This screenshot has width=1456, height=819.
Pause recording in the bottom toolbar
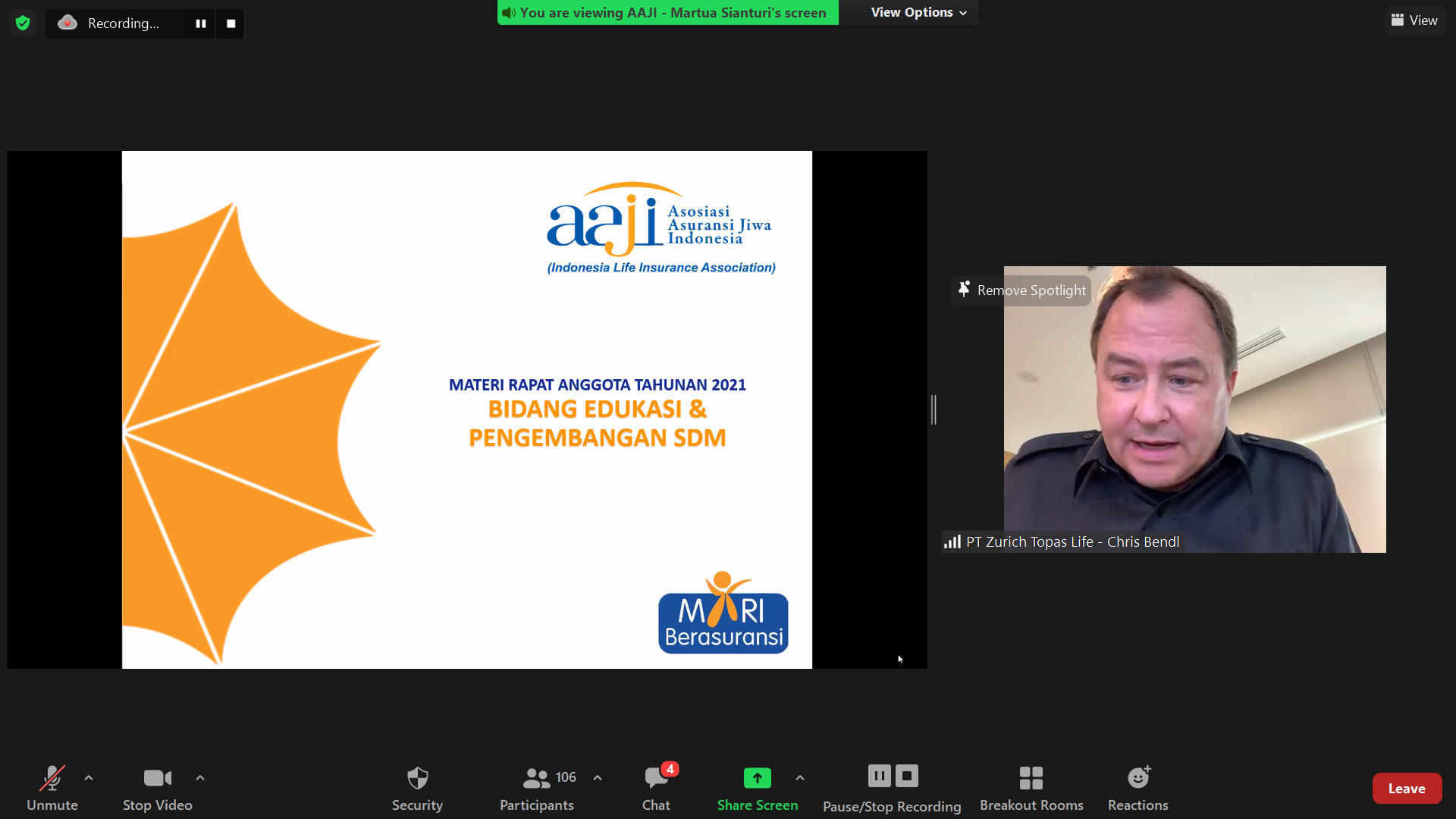[879, 776]
